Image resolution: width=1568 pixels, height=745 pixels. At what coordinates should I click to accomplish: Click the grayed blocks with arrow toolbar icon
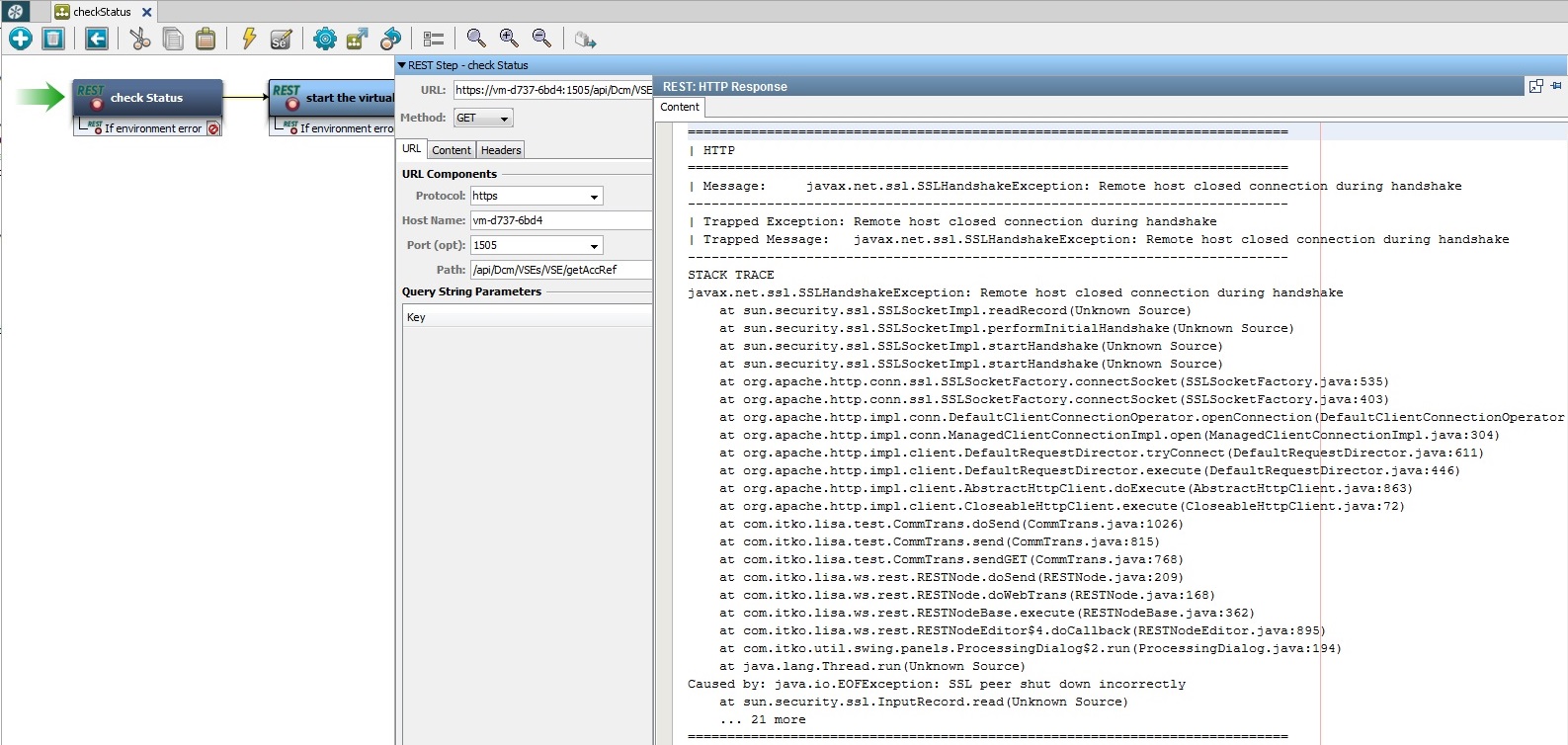click(585, 39)
